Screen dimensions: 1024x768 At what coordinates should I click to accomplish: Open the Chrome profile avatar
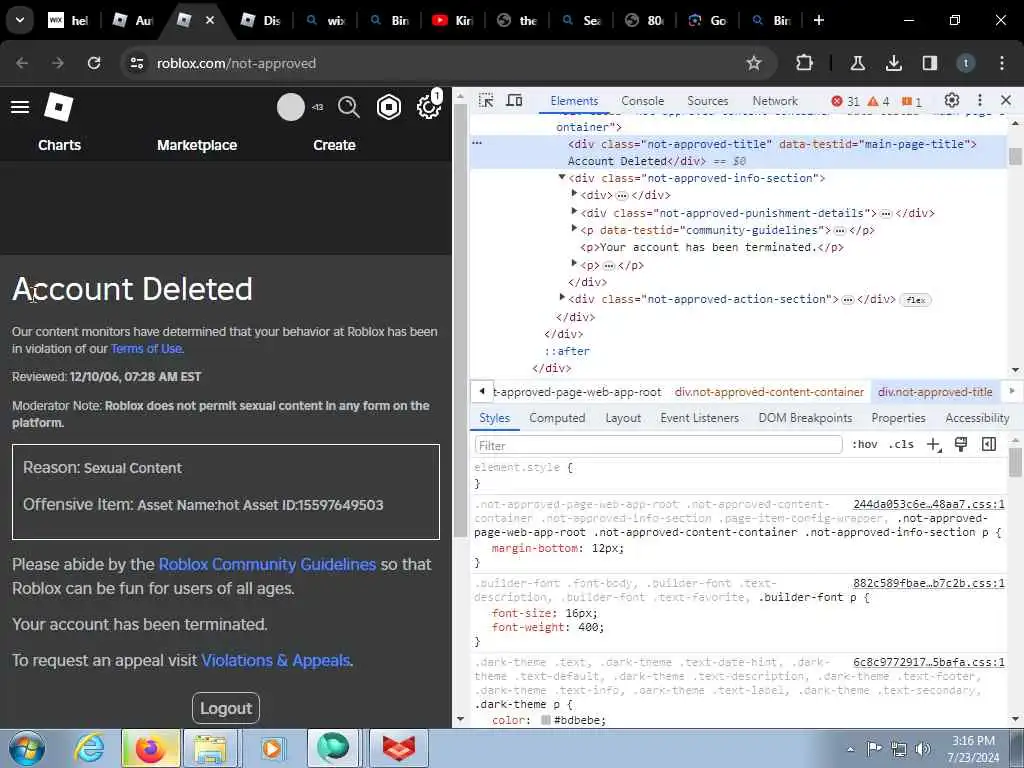(966, 63)
